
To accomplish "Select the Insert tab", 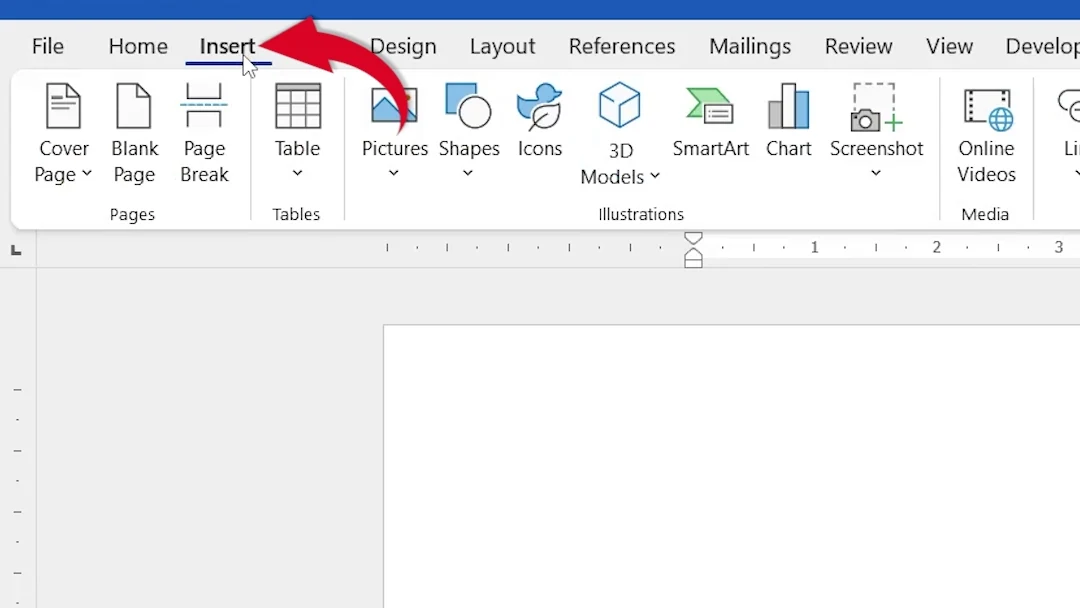I will 227,46.
